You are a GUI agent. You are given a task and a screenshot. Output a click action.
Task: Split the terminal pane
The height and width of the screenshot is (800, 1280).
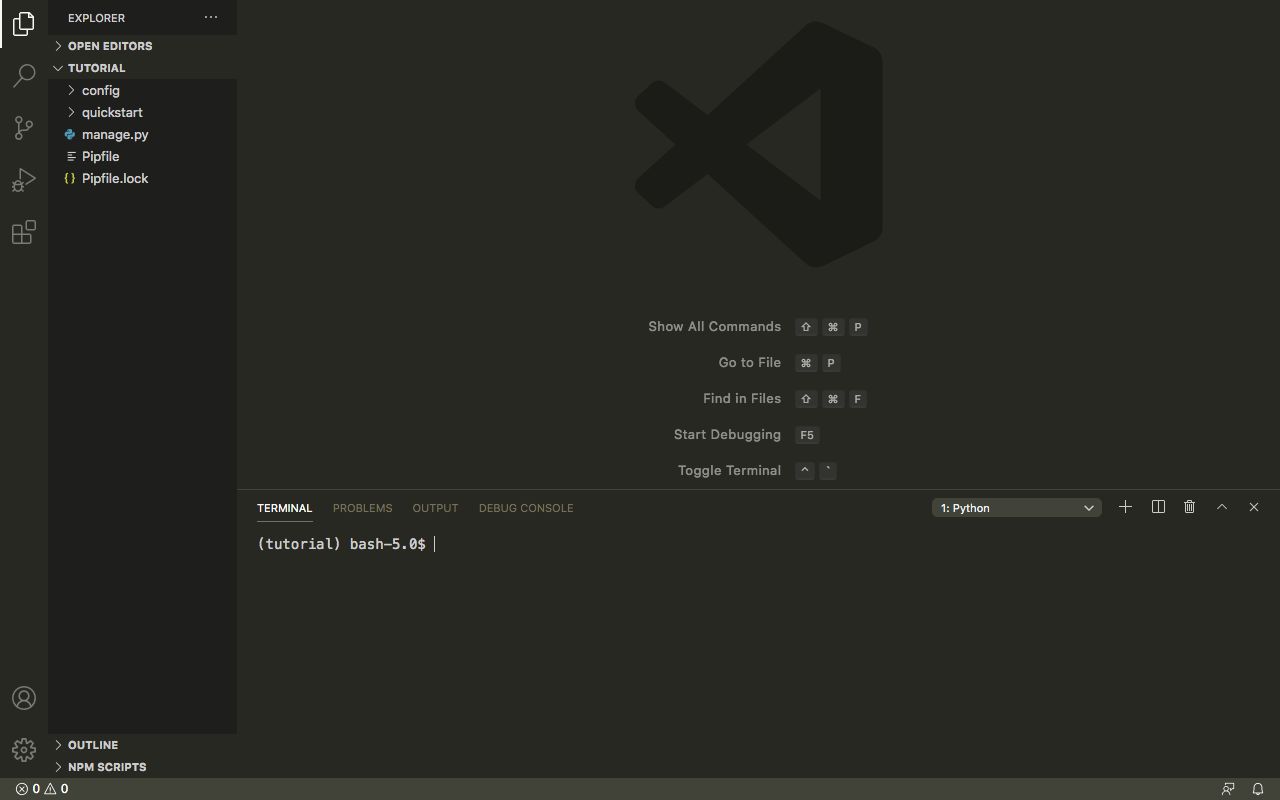tap(1158, 507)
